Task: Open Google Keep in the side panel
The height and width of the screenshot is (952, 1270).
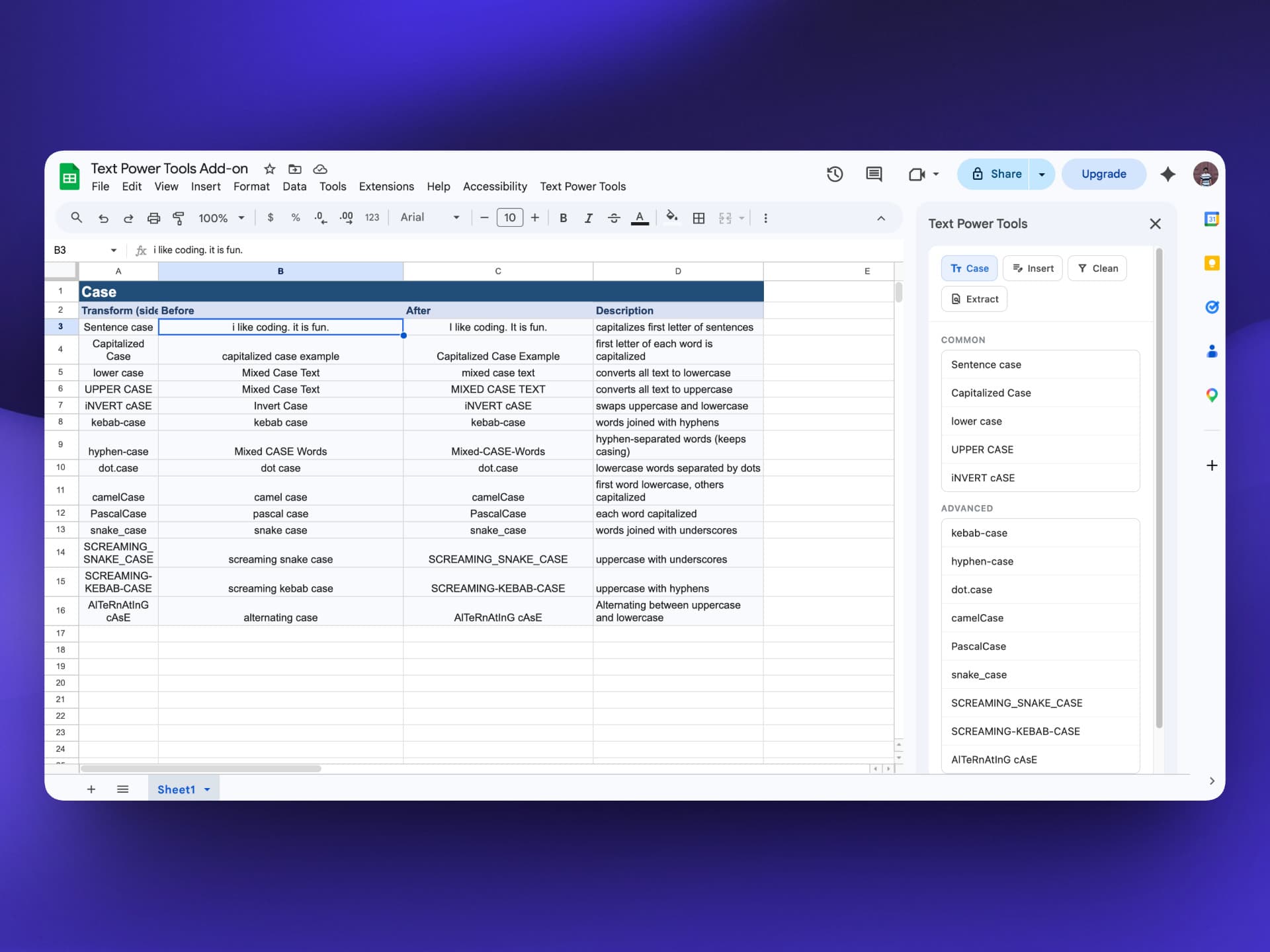Action: (1211, 263)
